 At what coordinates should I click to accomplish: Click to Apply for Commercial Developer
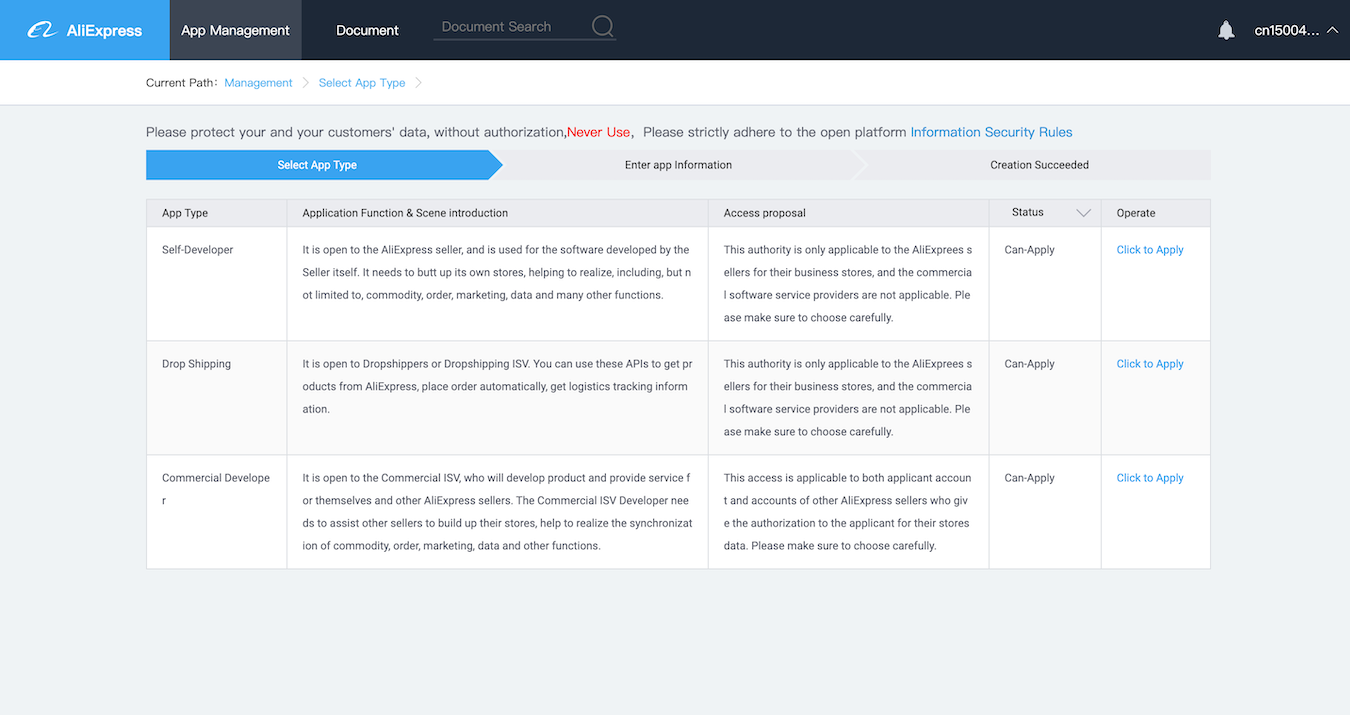1150,478
